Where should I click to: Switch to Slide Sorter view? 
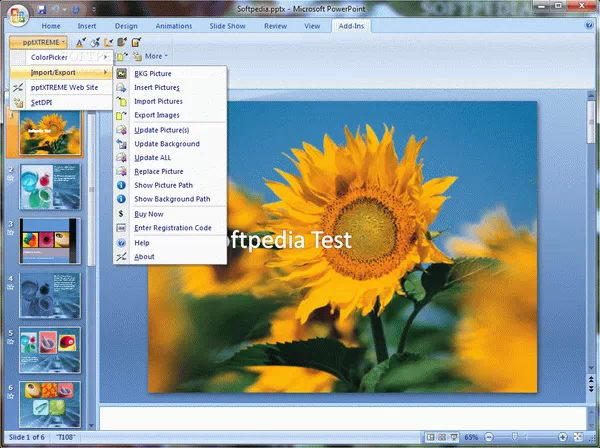point(442,437)
